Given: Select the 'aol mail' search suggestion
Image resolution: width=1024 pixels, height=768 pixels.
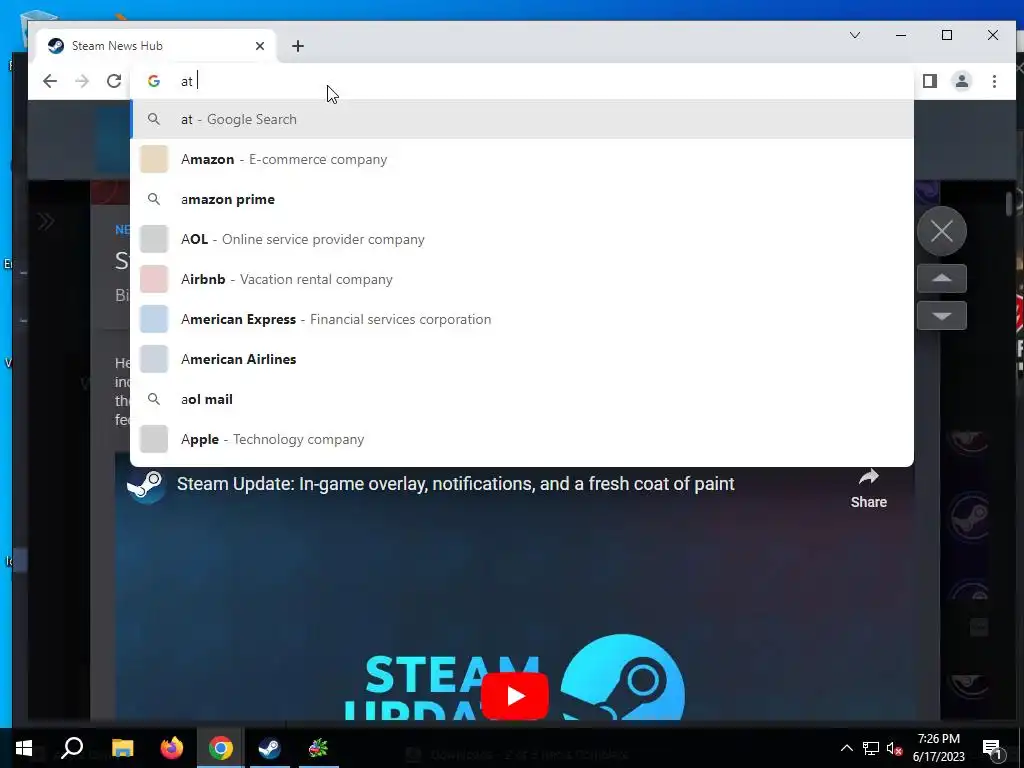Looking at the screenshot, I should [522, 399].
